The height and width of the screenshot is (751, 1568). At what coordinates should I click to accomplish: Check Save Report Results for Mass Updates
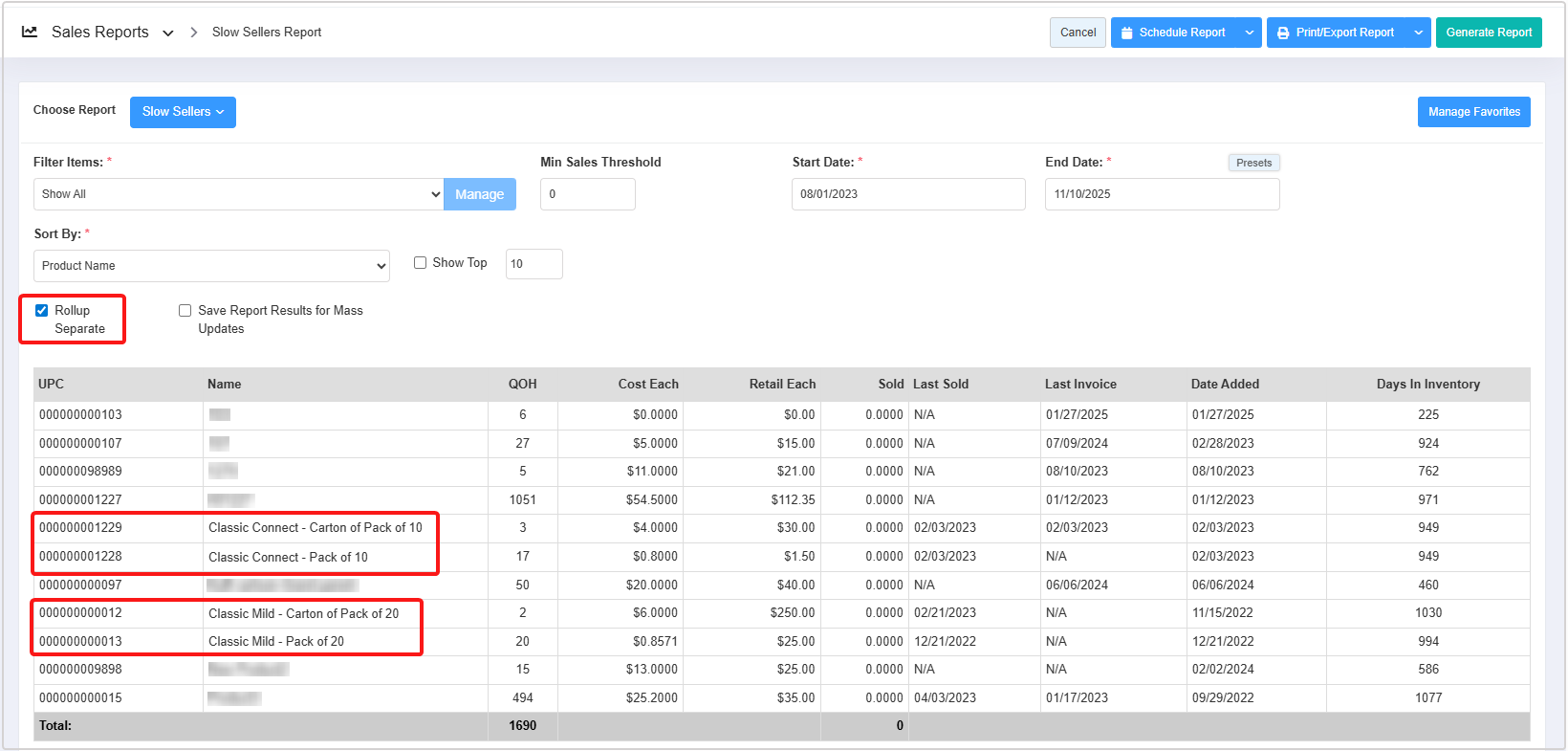[x=185, y=311]
